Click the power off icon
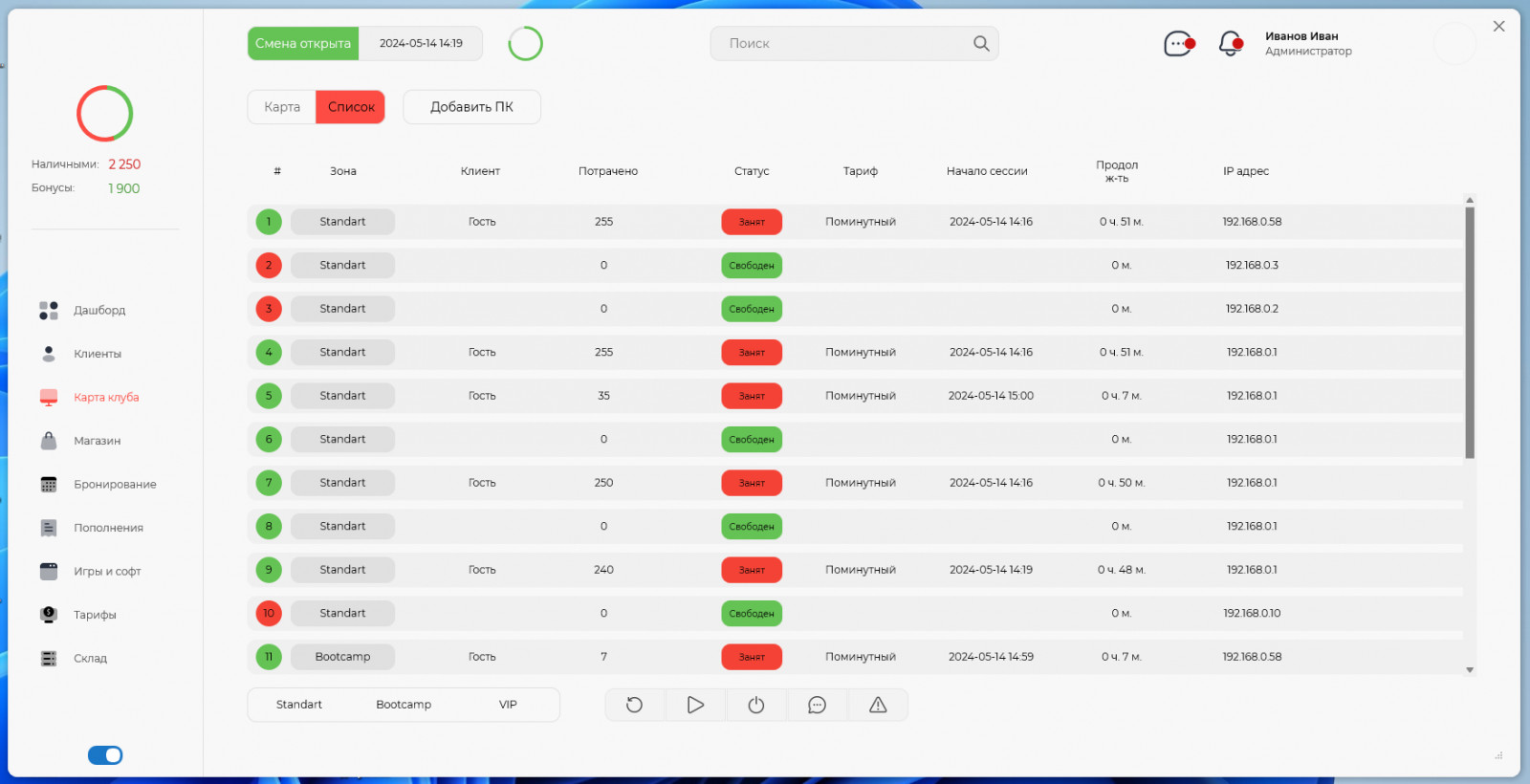 756,706
